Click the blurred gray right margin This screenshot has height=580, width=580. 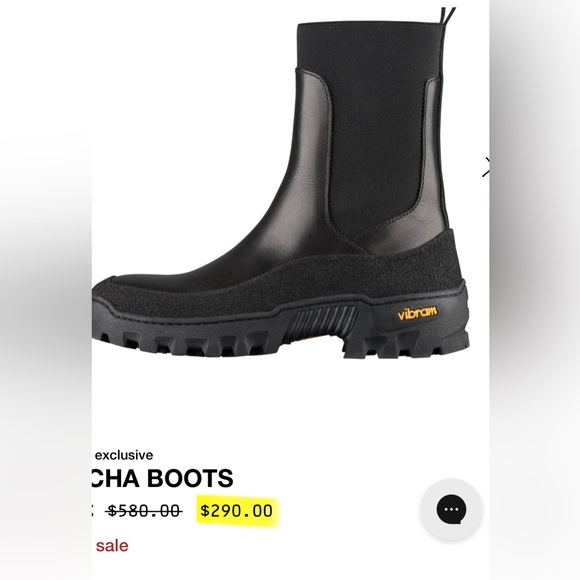[535, 290]
